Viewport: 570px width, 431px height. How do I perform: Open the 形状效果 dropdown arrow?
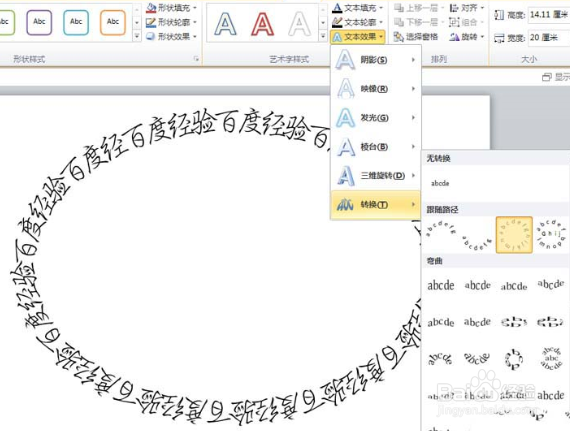[195, 37]
